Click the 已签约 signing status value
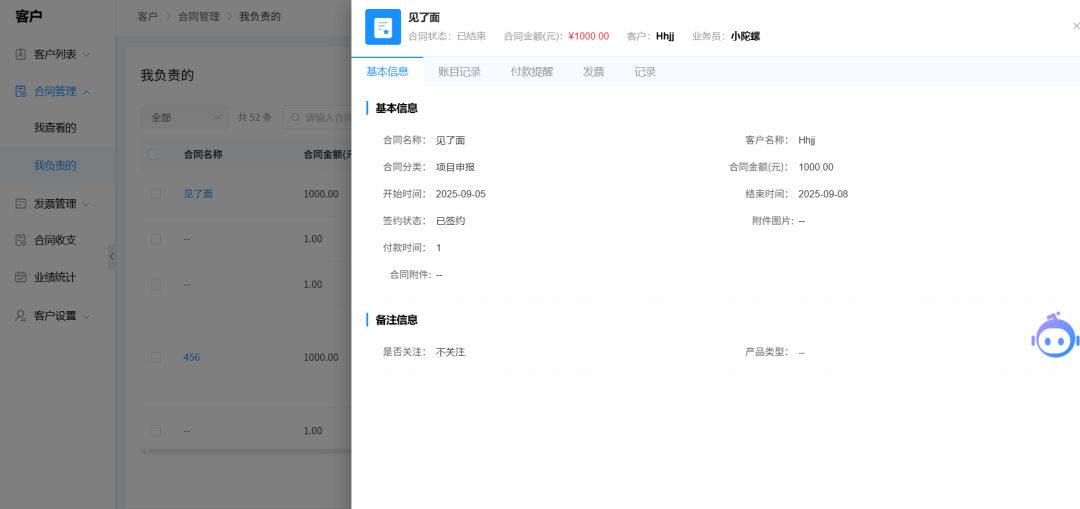This screenshot has width=1080, height=509. click(450, 221)
